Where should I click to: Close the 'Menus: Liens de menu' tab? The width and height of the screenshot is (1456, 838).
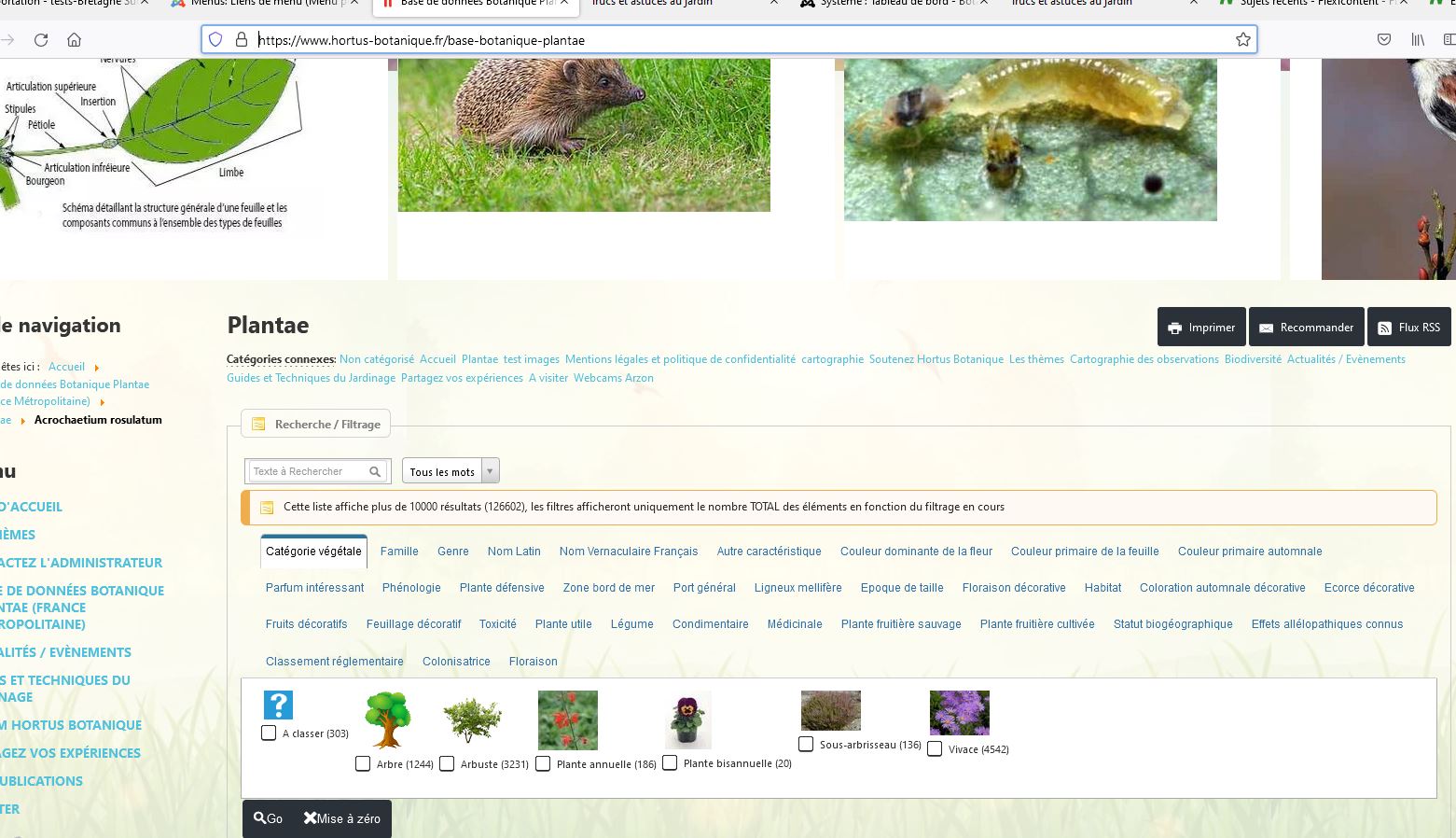tap(355, 3)
